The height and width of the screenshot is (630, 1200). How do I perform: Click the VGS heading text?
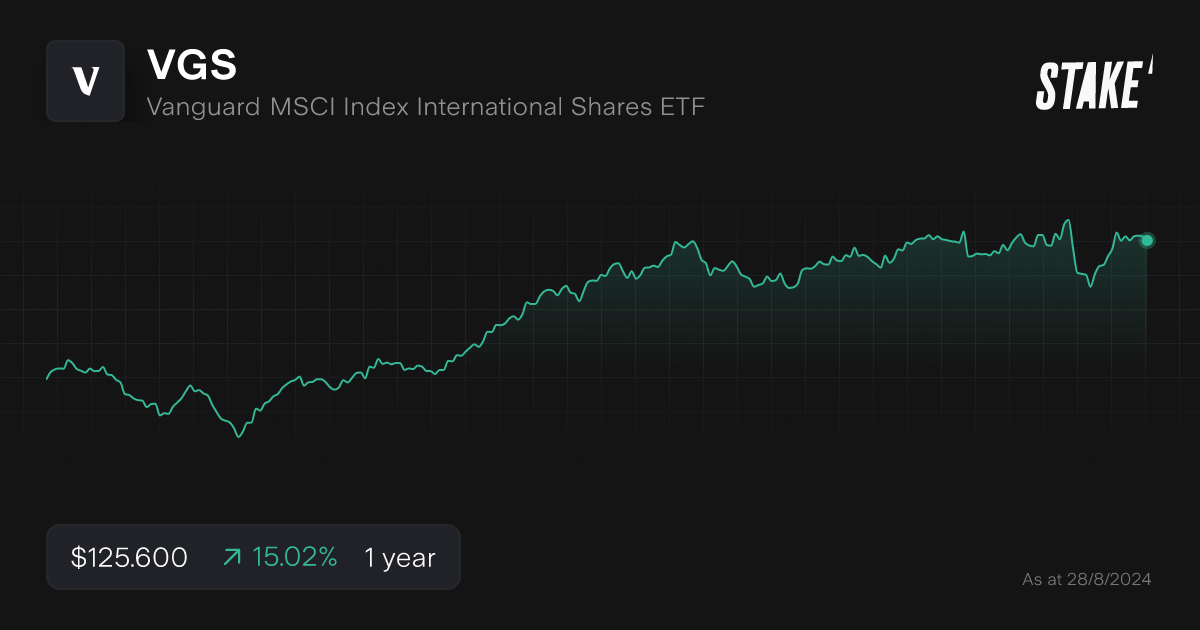[191, 65]
